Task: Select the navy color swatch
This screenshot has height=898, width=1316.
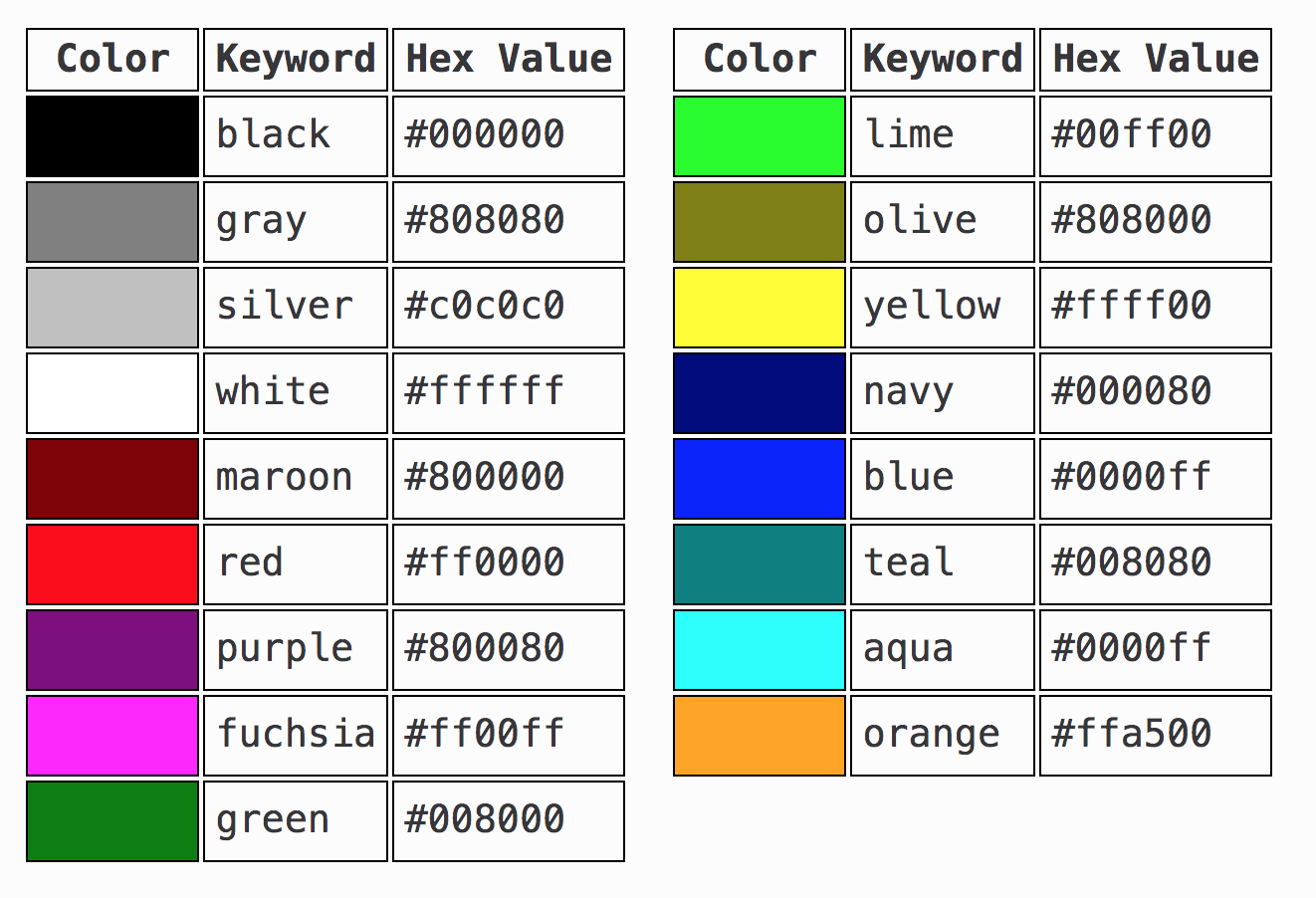Action: (x=760, y=393)
